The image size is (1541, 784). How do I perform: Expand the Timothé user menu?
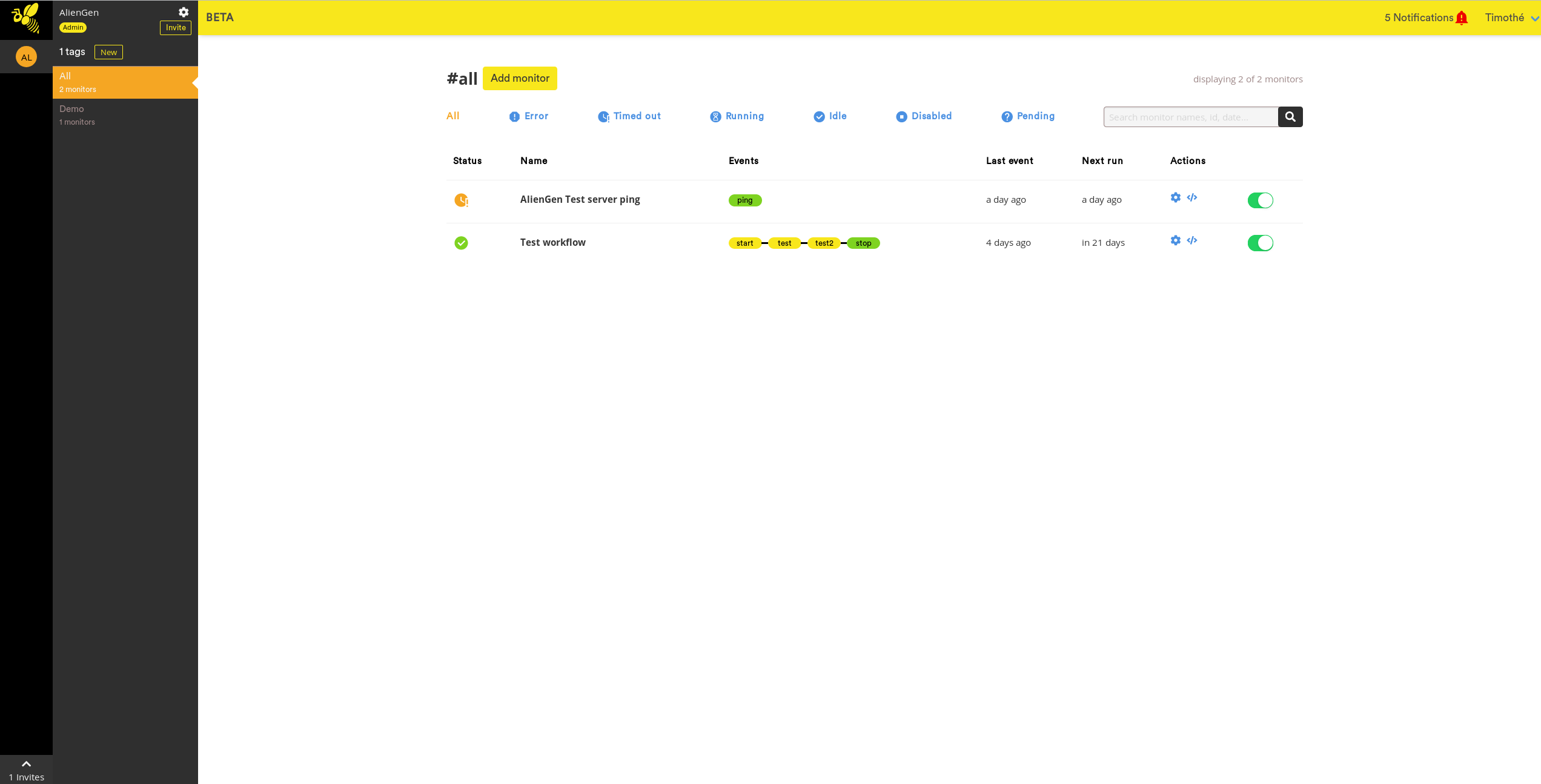coord(1511,18)
